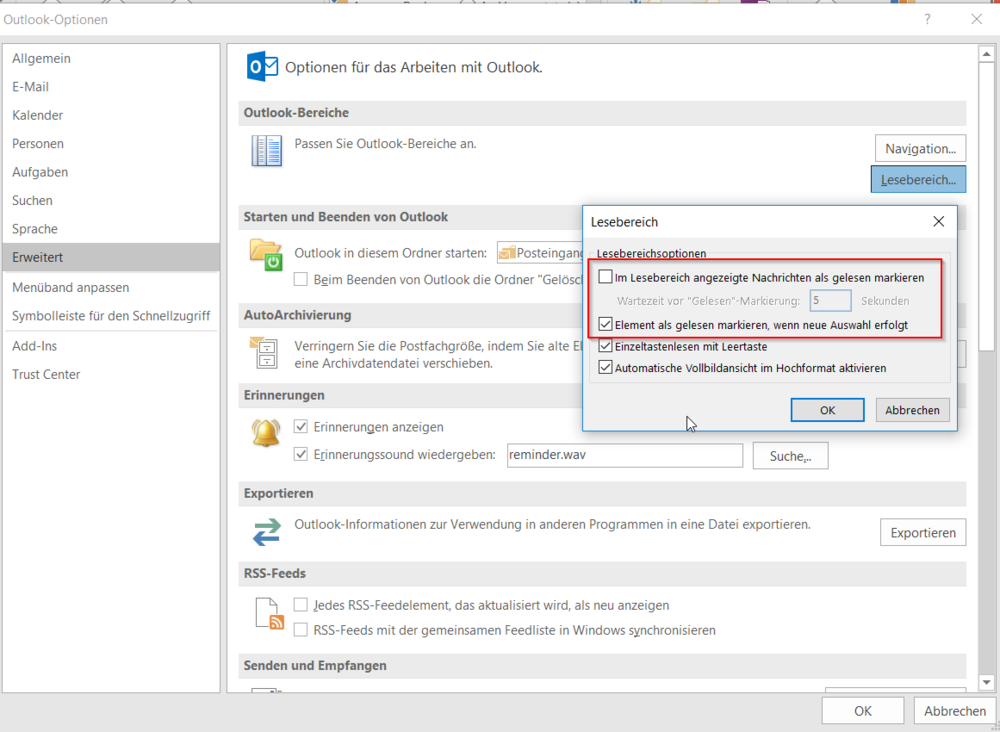Click the Outlook logo icon beside the options heading
Viewport: 1000px width, 732px height.
click(x=262, y=66)
